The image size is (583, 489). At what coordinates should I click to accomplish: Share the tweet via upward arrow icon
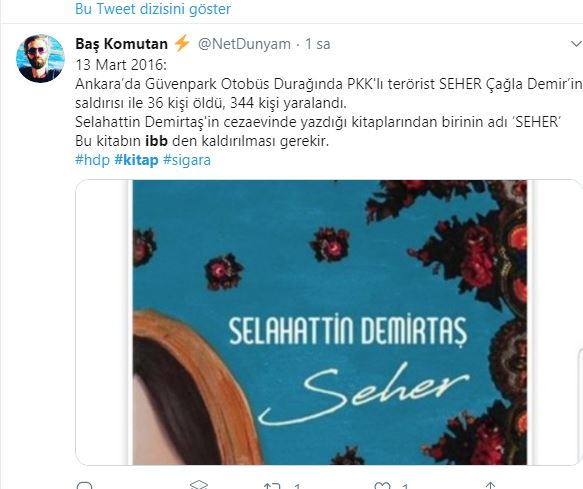[490, 485]
